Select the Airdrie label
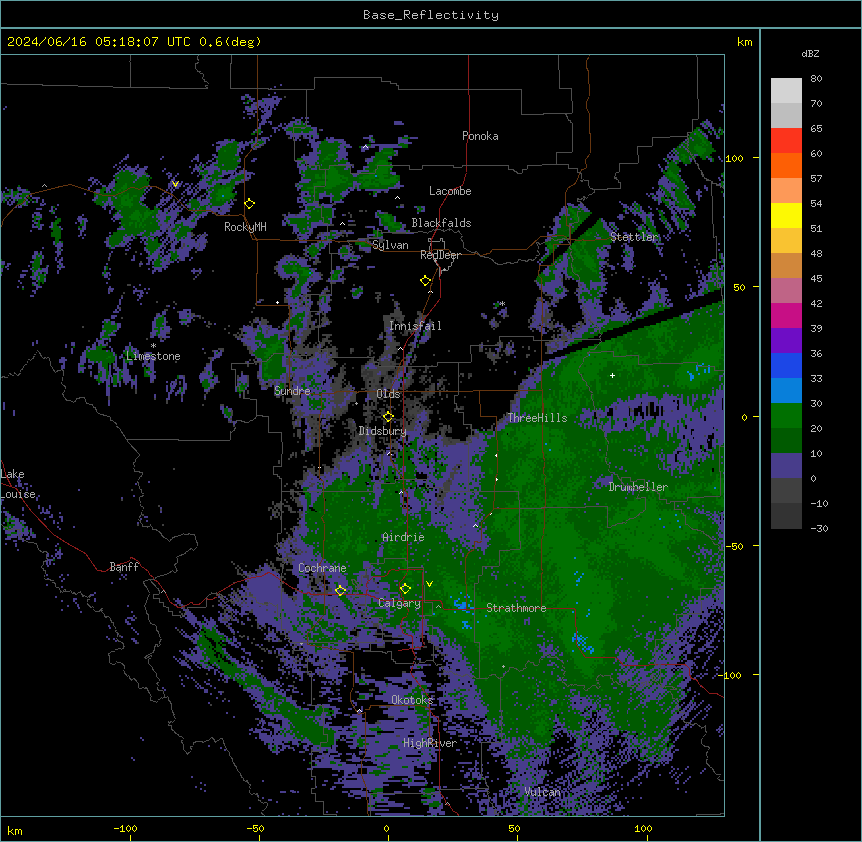The height and width of the screenshot is (842, 862). (403, 537)
